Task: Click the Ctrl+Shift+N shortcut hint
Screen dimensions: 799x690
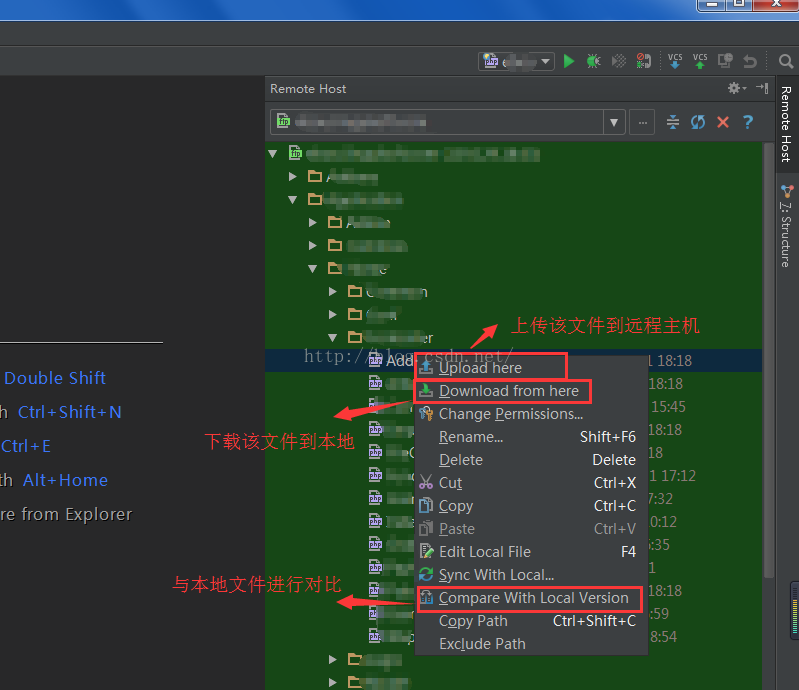Action: coord(70,412)
